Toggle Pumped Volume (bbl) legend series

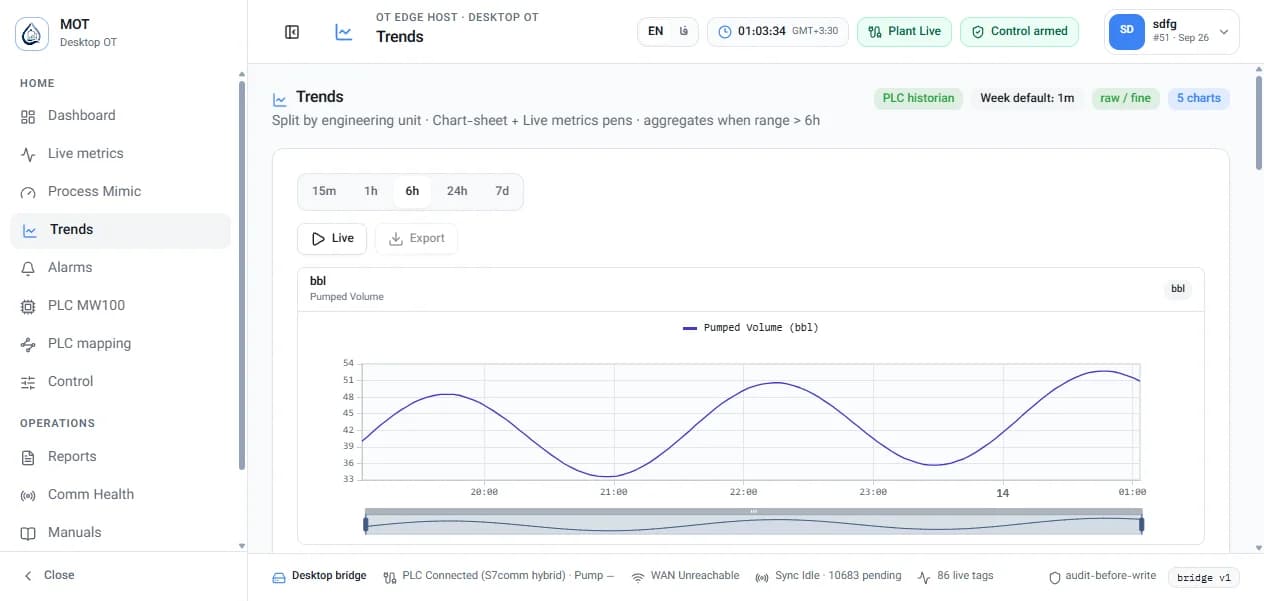[x=750, y=328]
